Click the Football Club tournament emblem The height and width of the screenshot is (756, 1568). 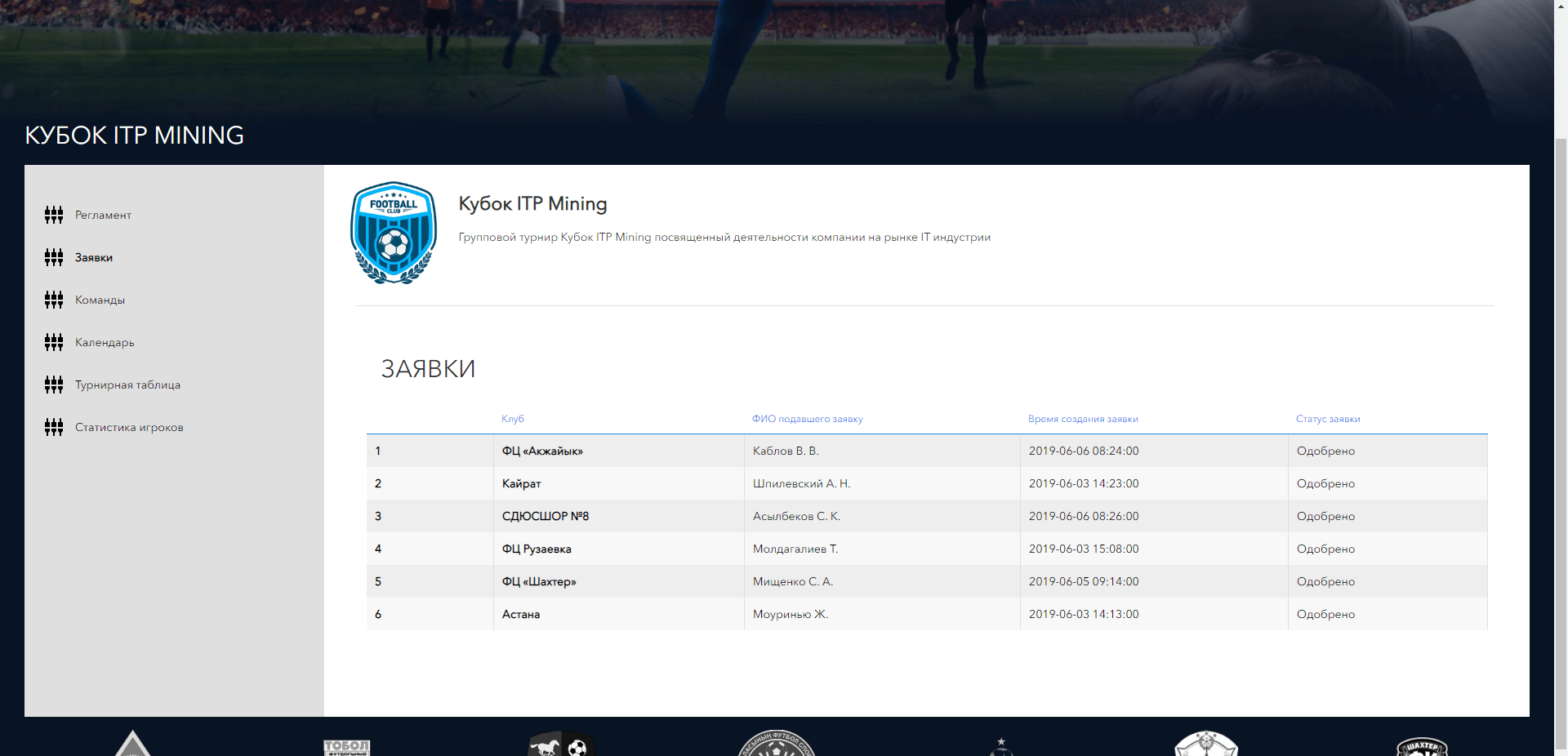click(394, 233)
